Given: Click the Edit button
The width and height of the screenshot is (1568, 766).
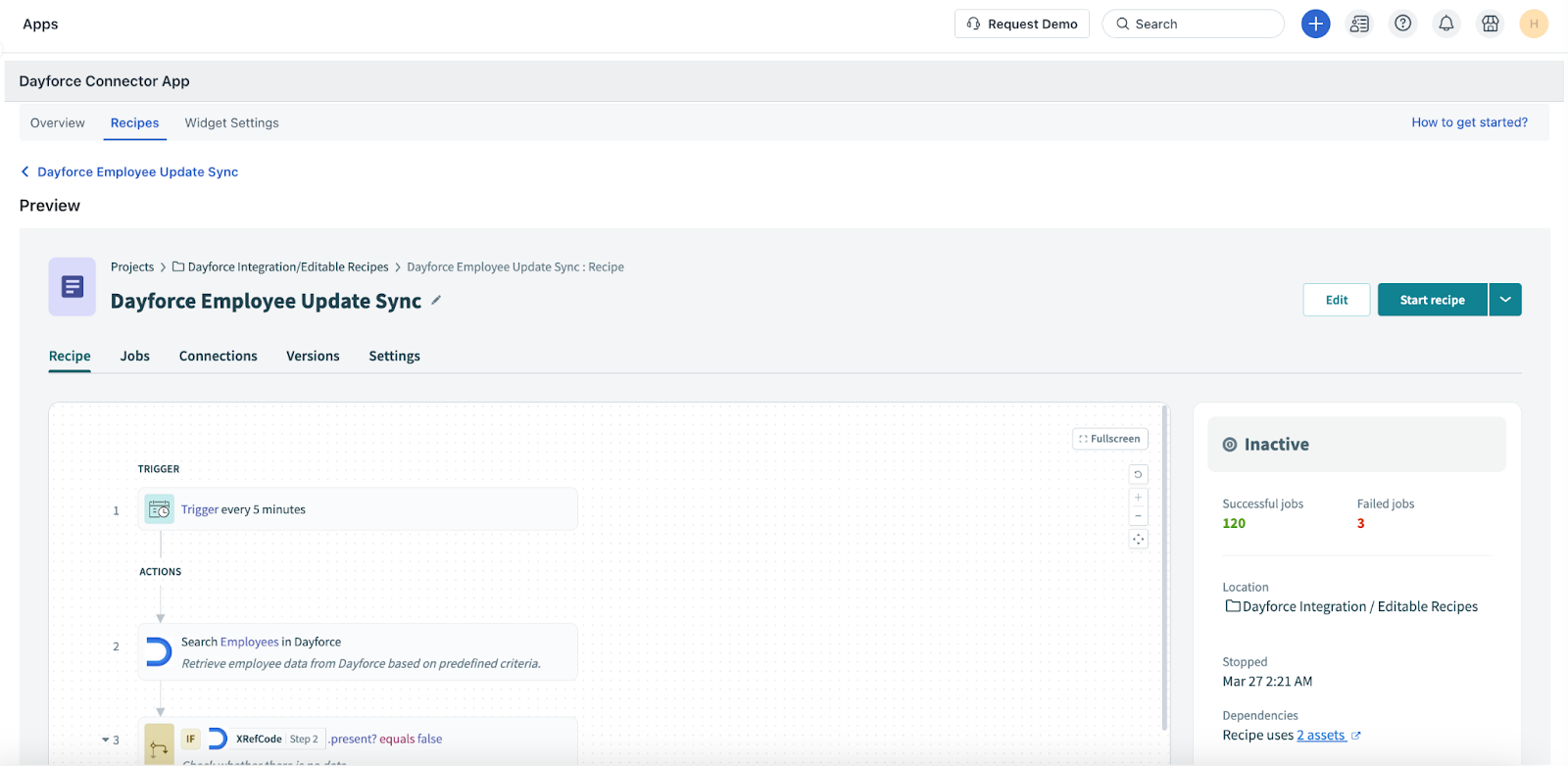Looking at the screenshot, I should (x=1337, y=300).
